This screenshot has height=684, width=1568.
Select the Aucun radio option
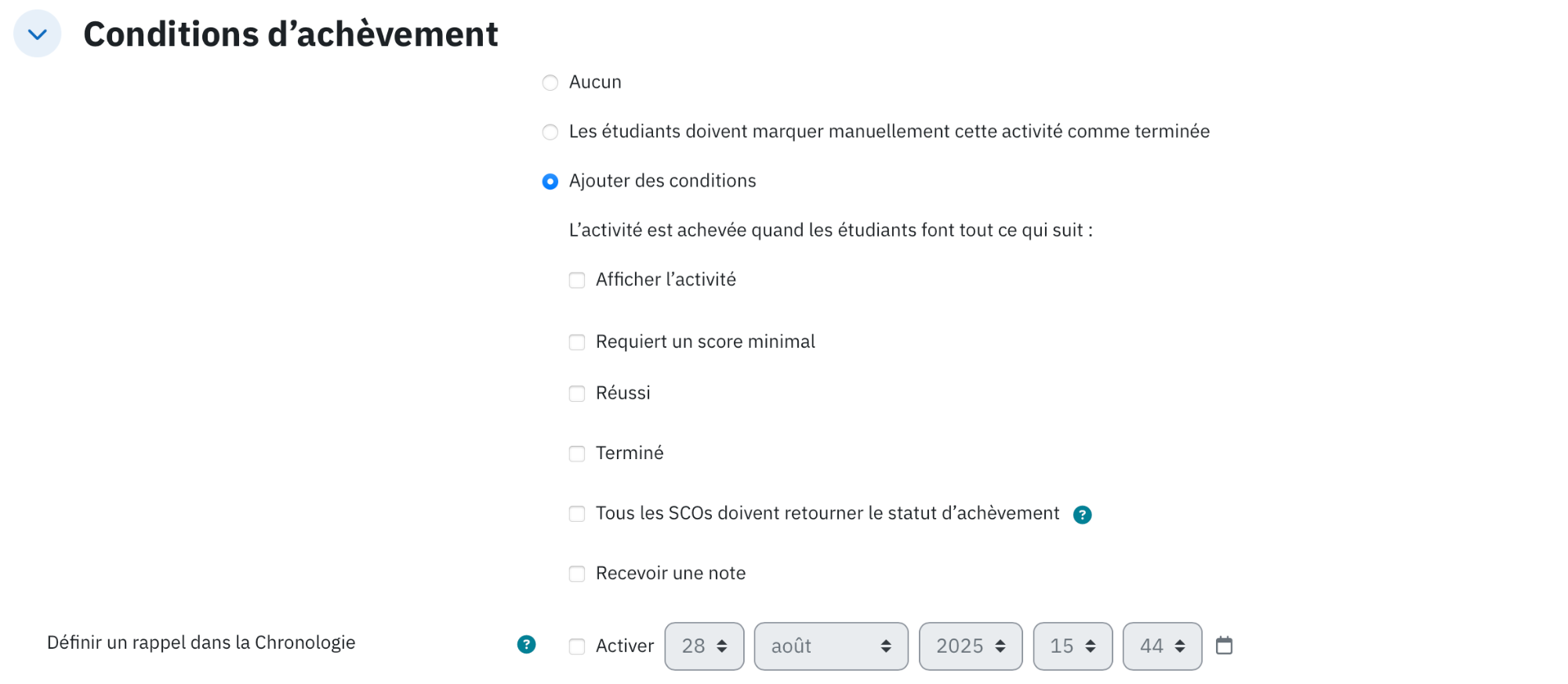click(x=550, y=82)
